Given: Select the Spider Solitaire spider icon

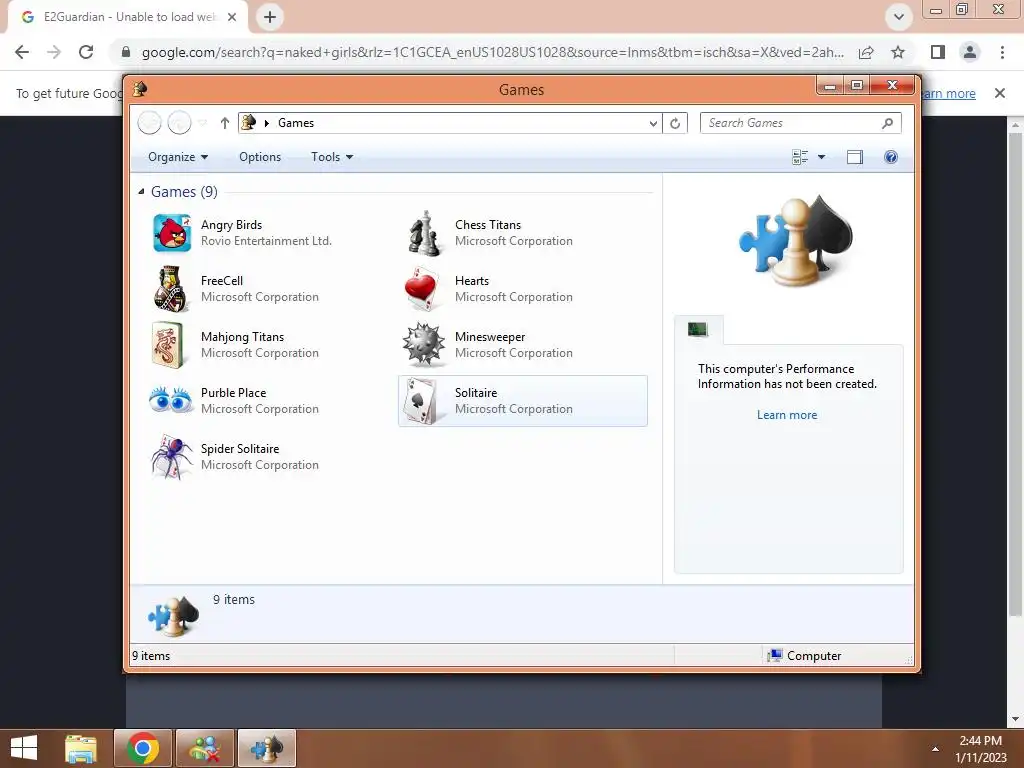Looking at the screenshot, I should click(x=172, y=456).
